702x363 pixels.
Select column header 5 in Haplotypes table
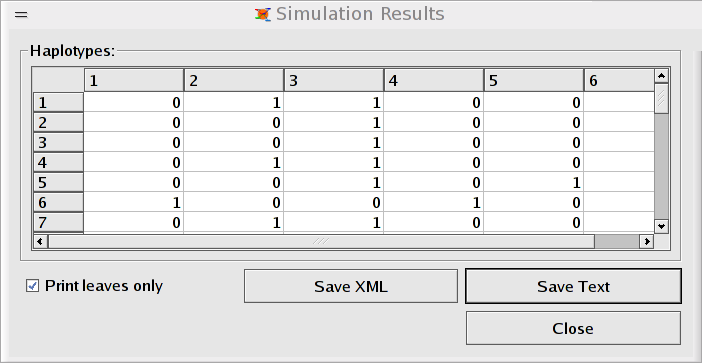pos(534,81)
